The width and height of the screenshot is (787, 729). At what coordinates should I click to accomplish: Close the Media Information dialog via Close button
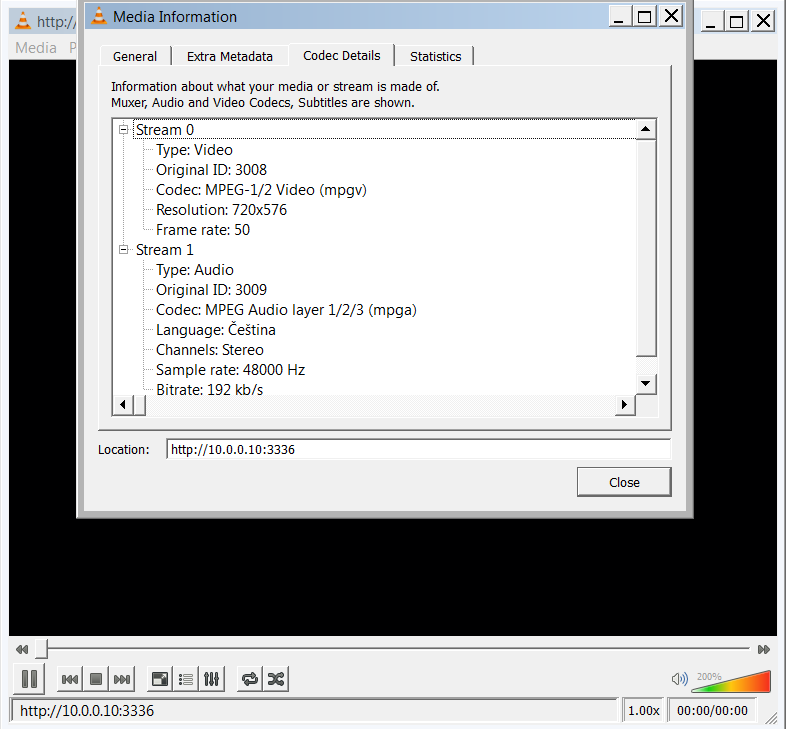[x=624, y=482]
